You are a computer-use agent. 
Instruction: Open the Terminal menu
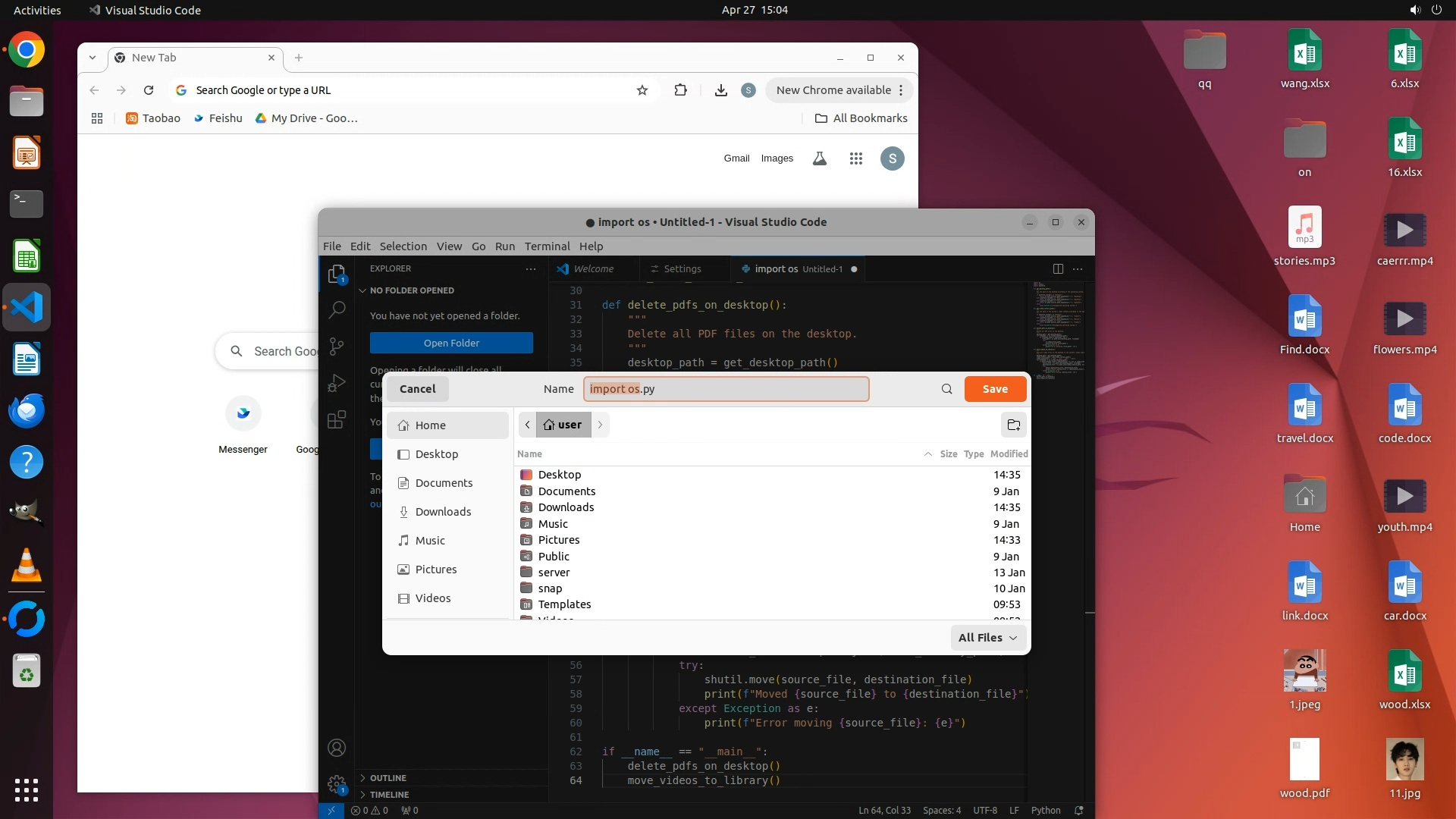(x=547, y=246)
